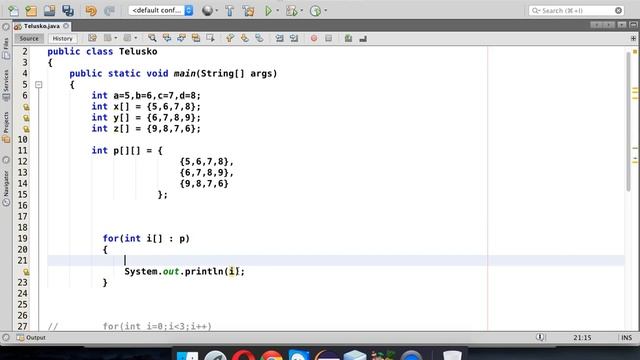Screen dimensions: 640x360
Task: Open first editor toolbar dropdown arrow after last-edit icon
Action: (x=116, y=38)
